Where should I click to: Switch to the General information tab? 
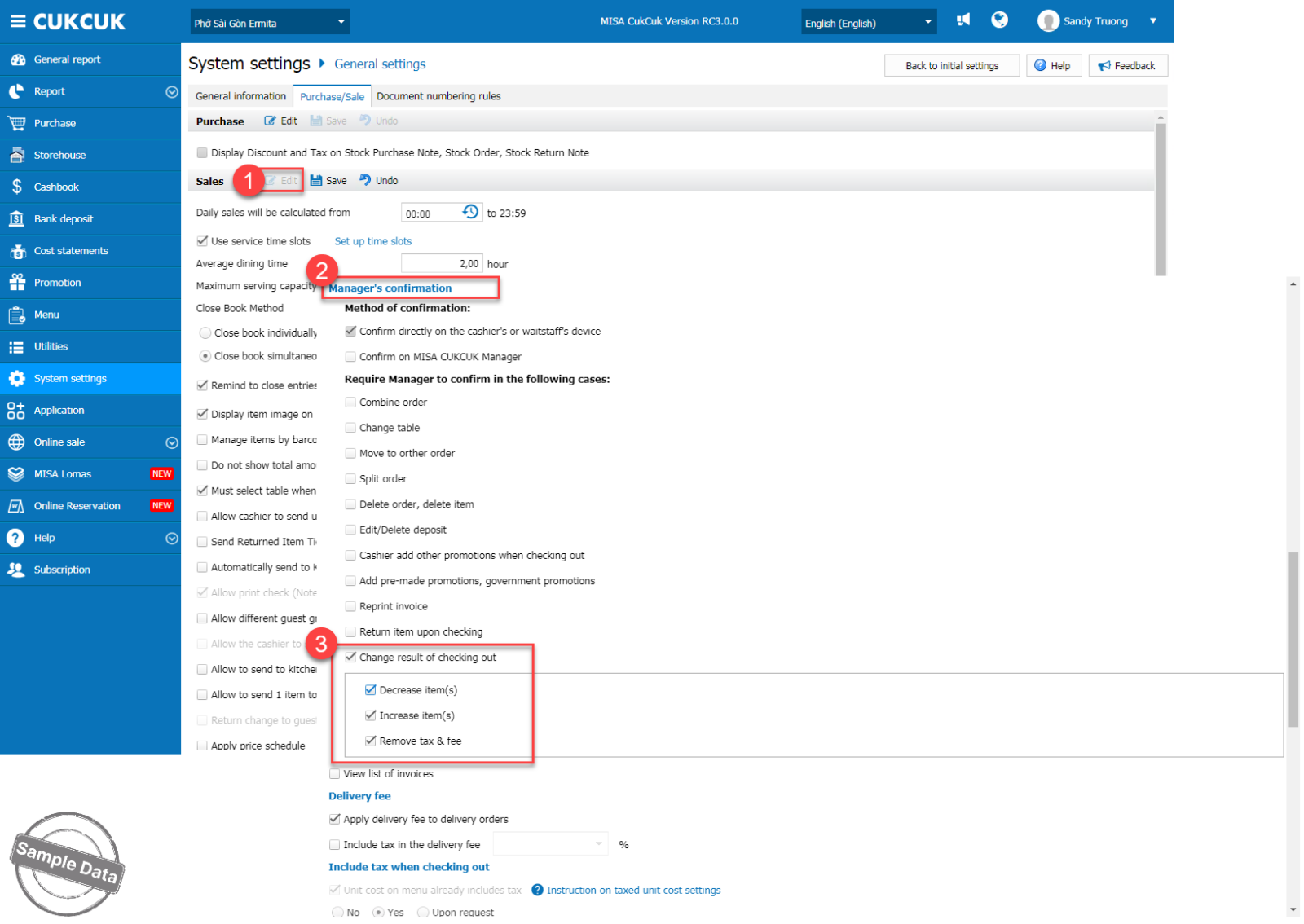(x=240, y=96)
